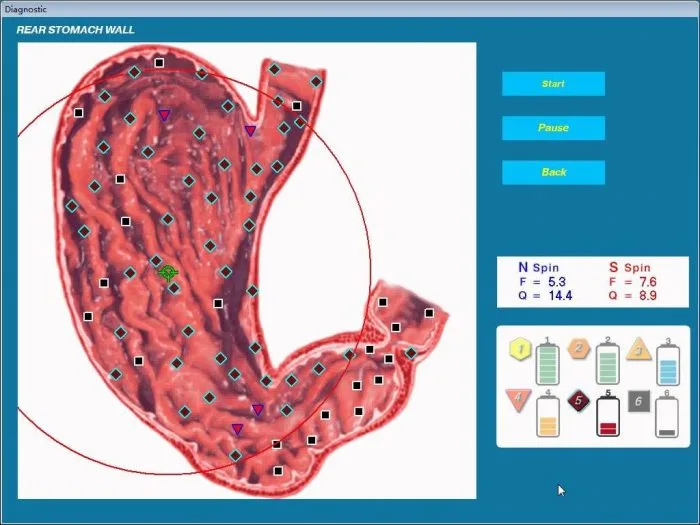The image size is (700, 525).
Task: Select the orange hexagon level 2 icon
Action: pyautogui.click(x=578, y=349)
